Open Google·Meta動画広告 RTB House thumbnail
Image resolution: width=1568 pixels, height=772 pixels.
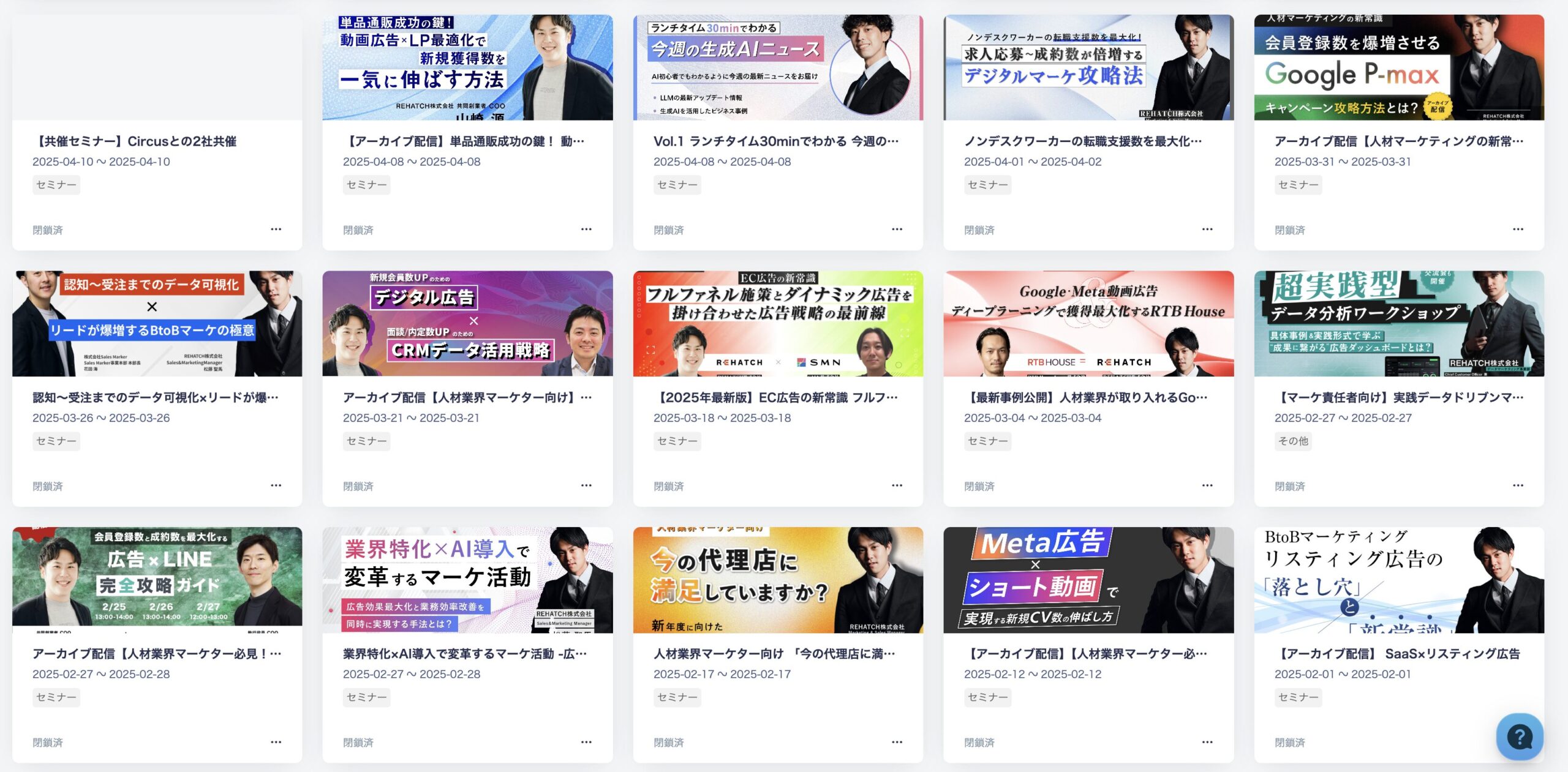[1088, 323]
